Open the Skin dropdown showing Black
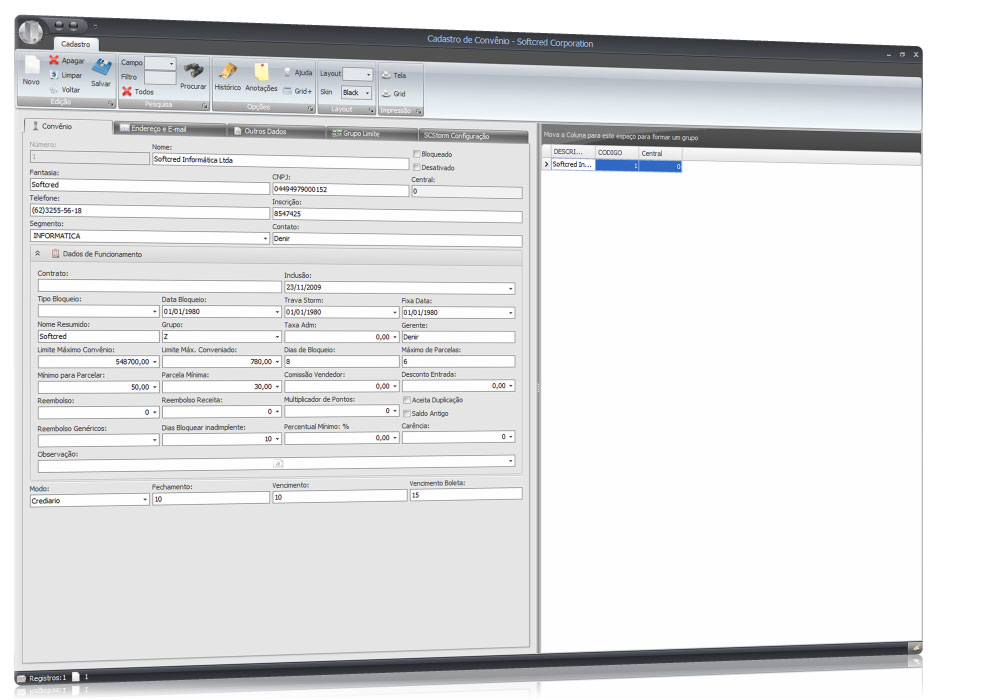This screenshot has width=982, height=700. tap(355, 92)
